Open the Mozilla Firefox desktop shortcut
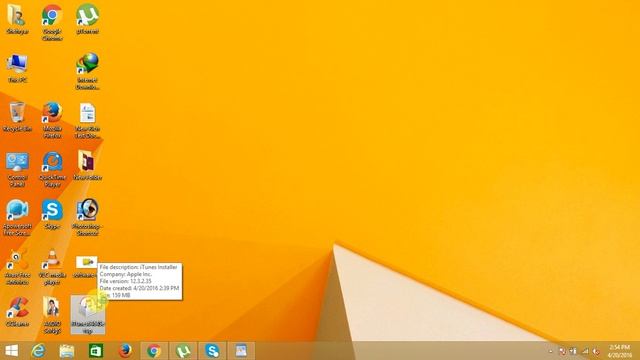The image size is (640, 360). click(52, 120)
